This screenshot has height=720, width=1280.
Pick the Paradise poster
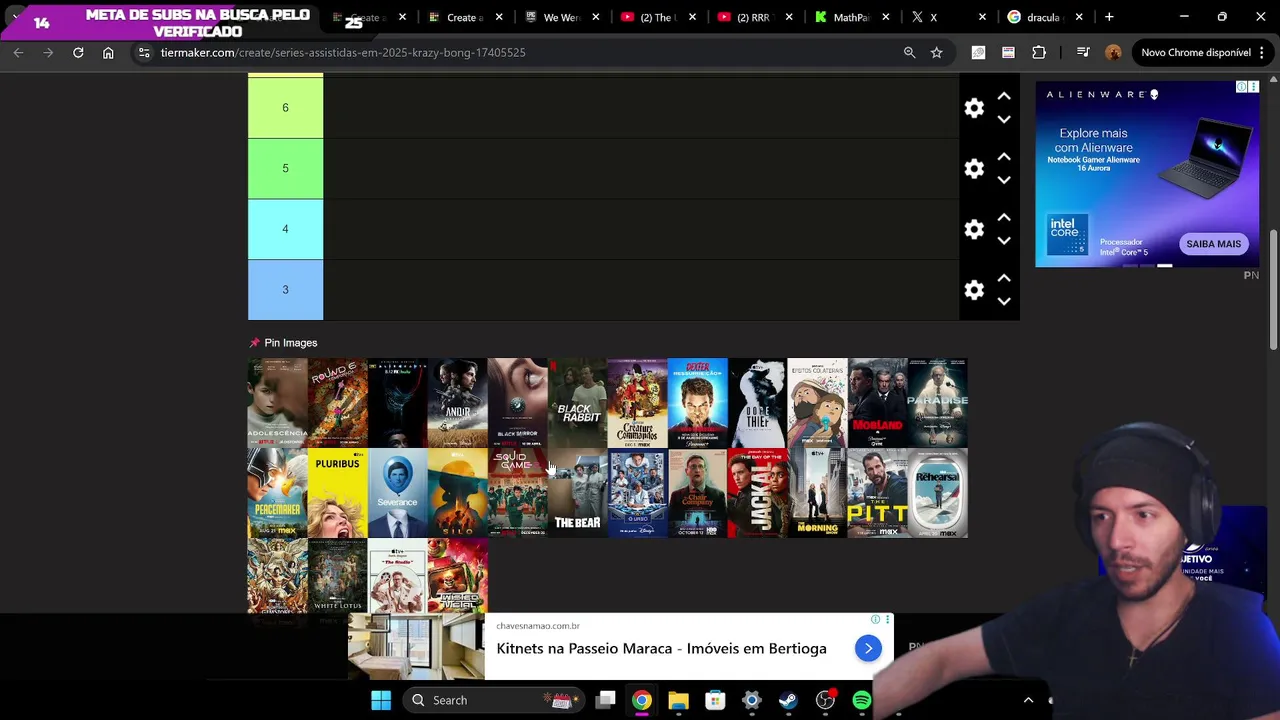pos(938,403)
